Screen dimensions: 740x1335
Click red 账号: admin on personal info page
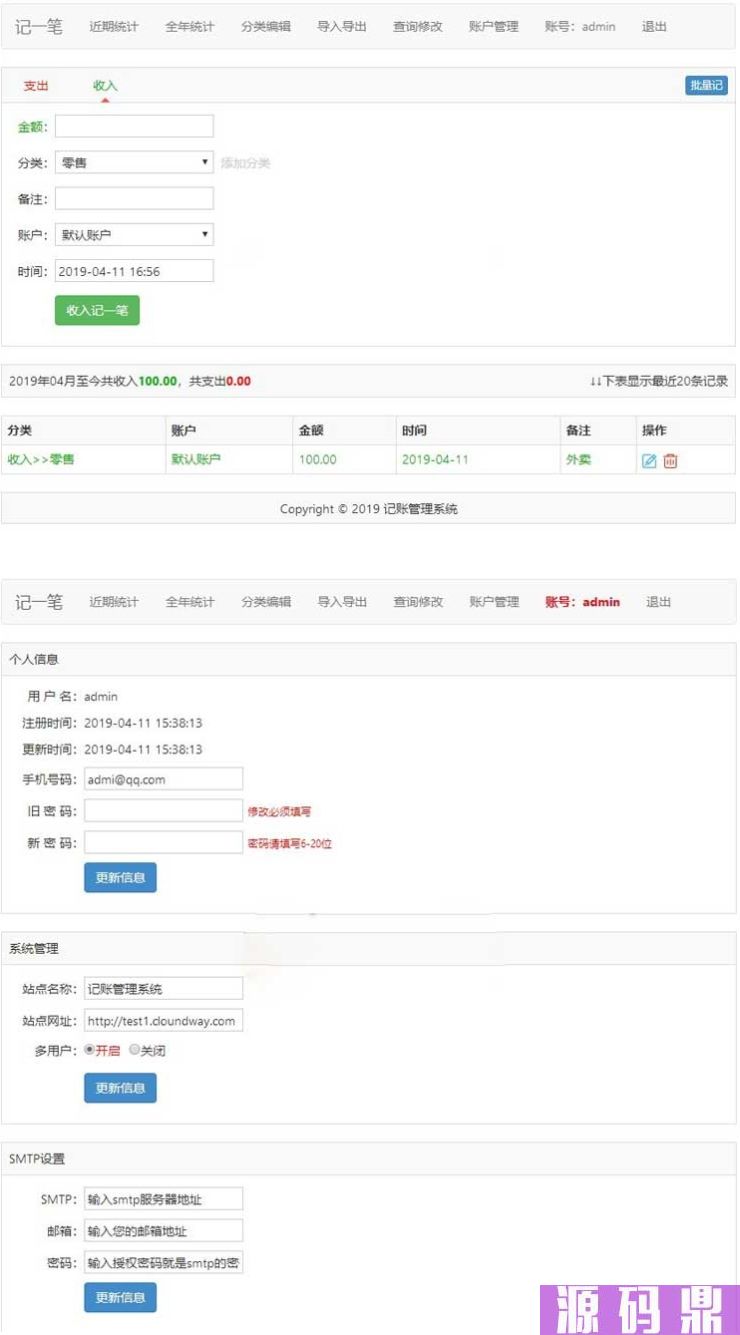[x=582, y=602]
